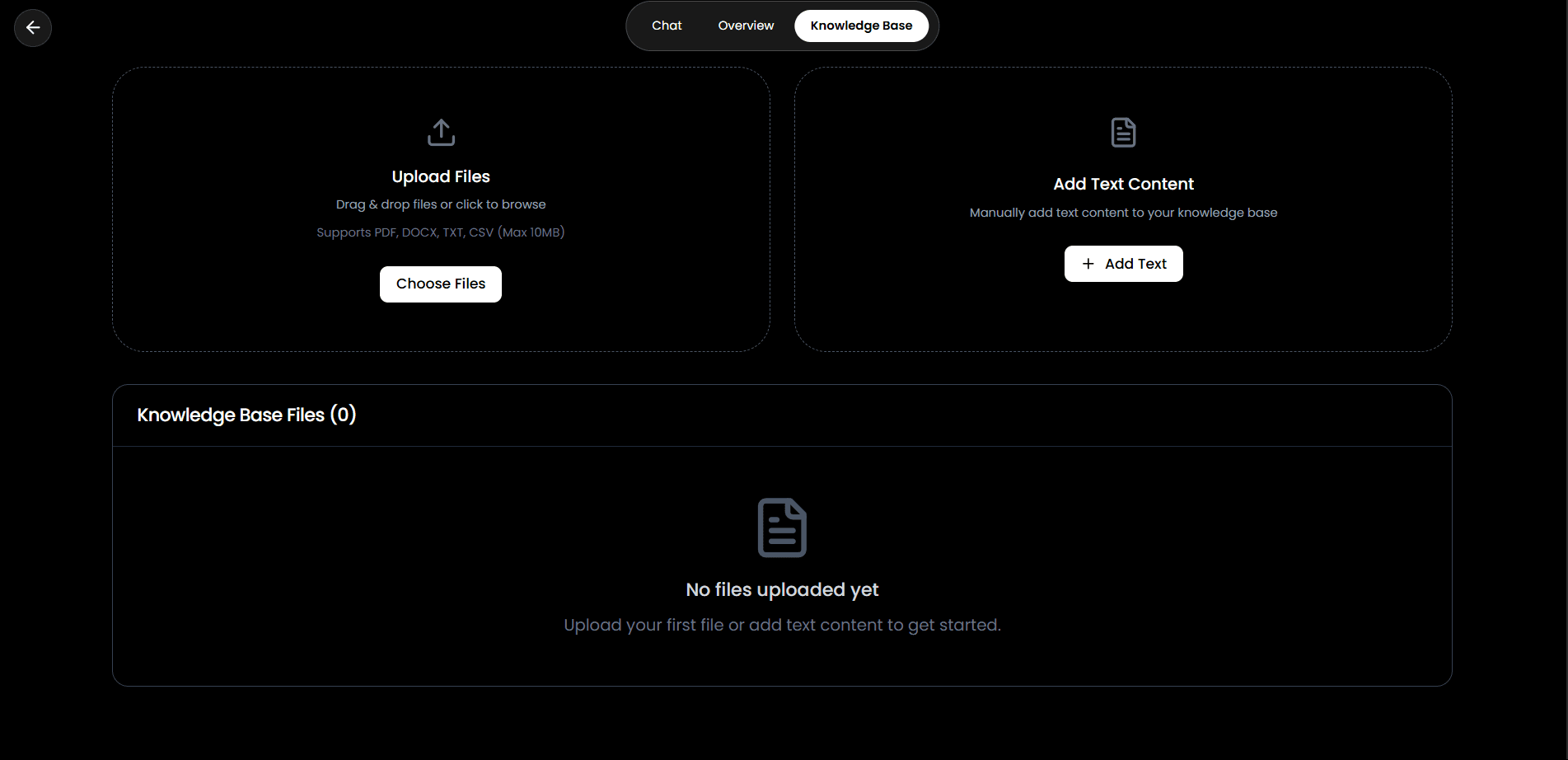Click the 'Upload your first file' message
Screen dimensions: 1568x760
coord(781,625)
